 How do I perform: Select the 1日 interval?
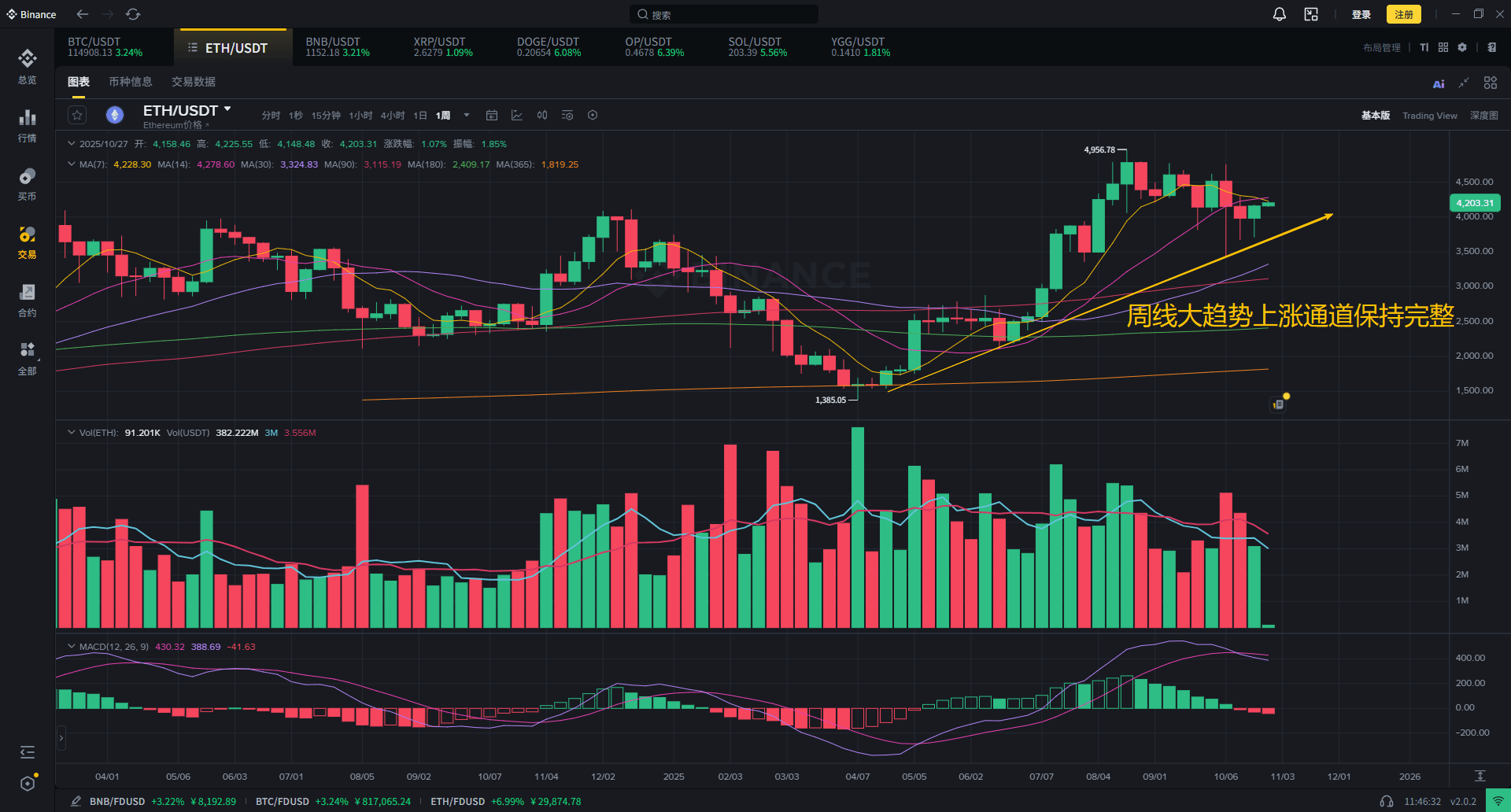pyautogui.click(x=420, y=115)
